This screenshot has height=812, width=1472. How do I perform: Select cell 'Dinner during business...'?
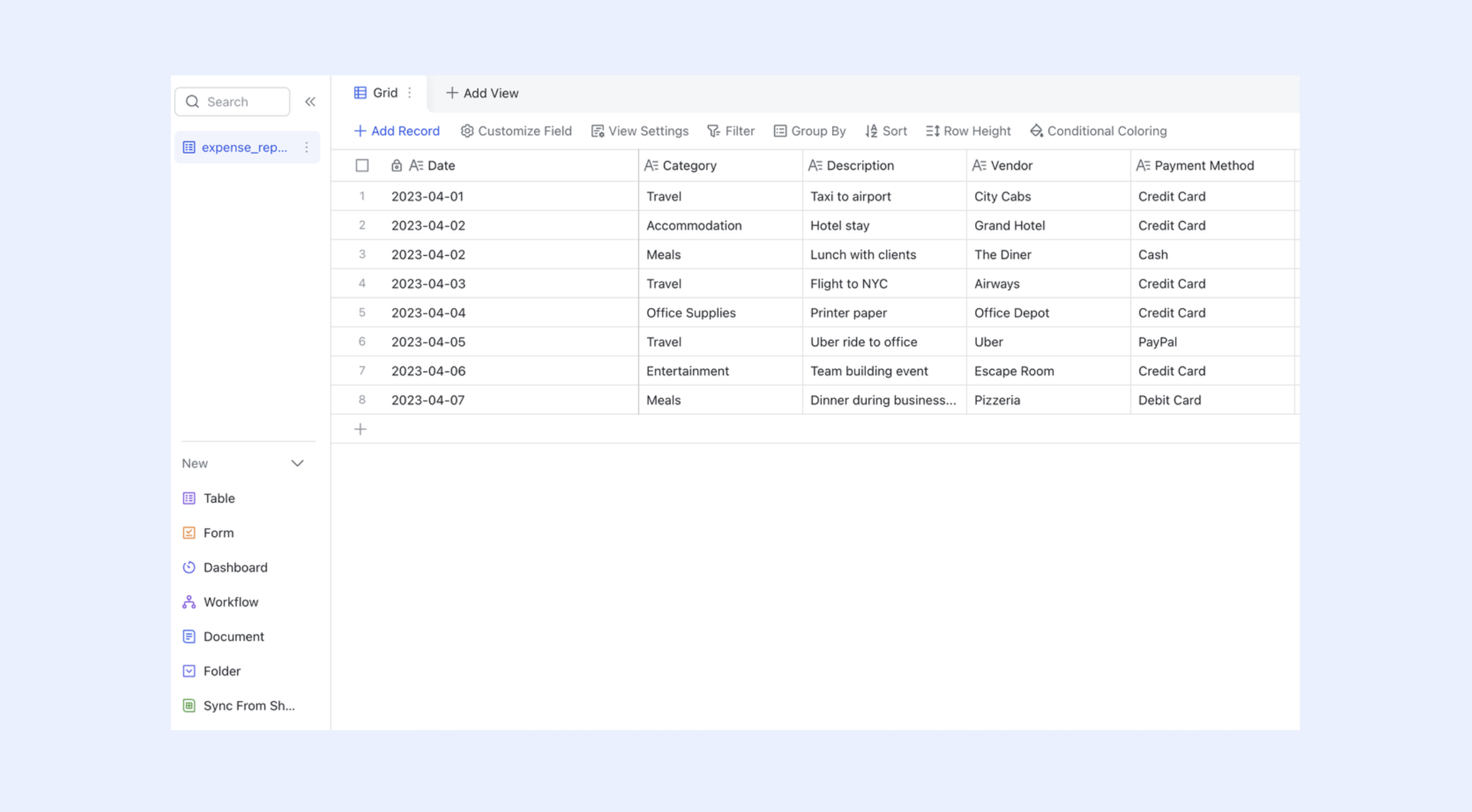point(884,400)
